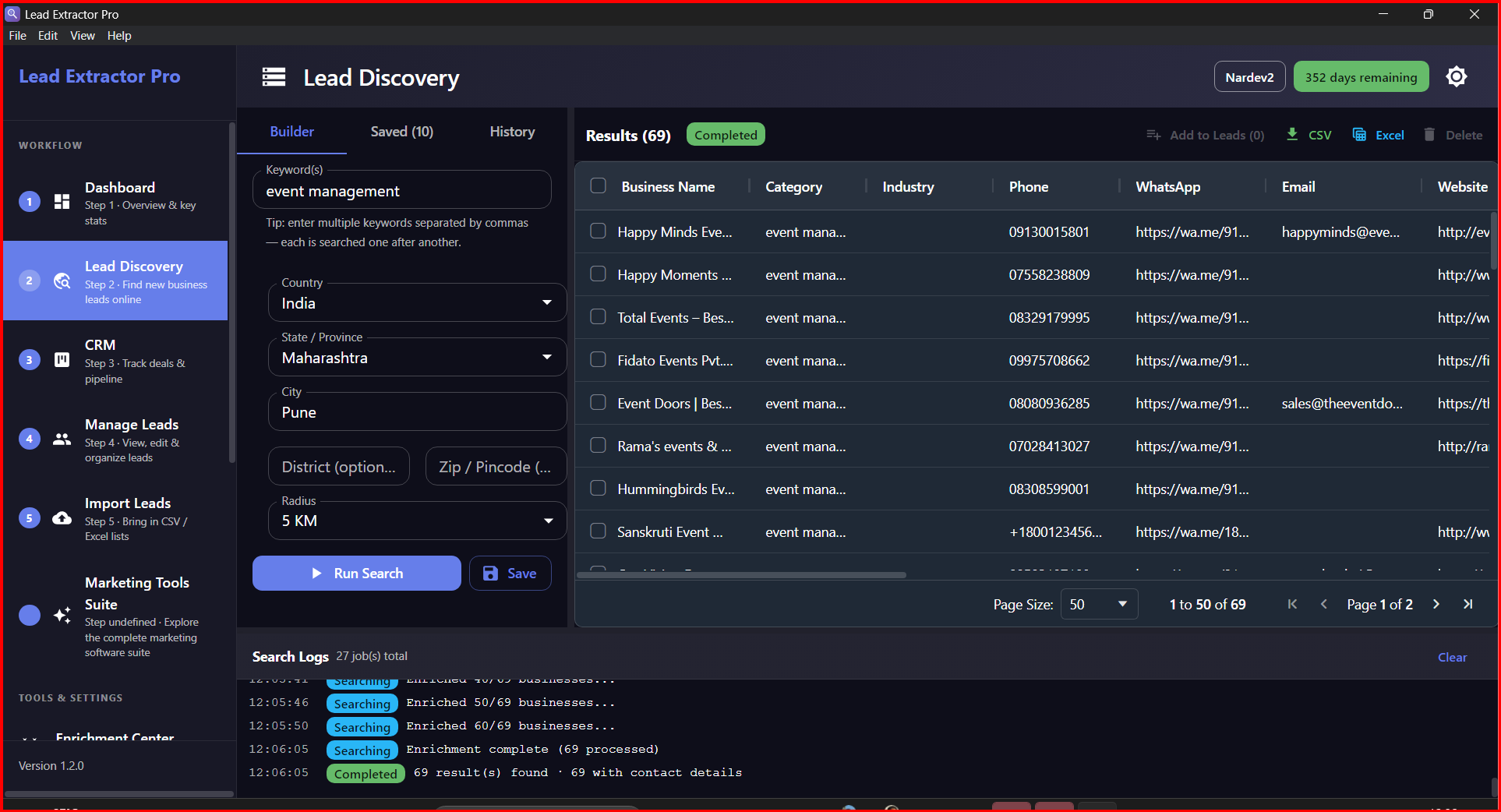
Task: Click the CSV download arrow icon
Action: click(x=1292, y=134)
